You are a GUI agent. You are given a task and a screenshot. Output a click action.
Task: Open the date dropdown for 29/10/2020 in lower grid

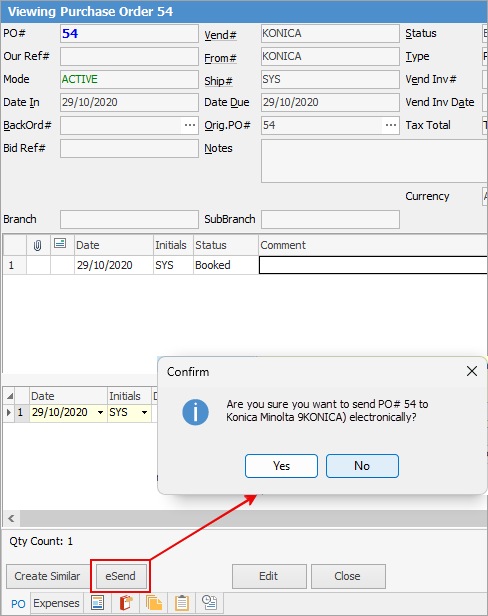tap(100, 412)
